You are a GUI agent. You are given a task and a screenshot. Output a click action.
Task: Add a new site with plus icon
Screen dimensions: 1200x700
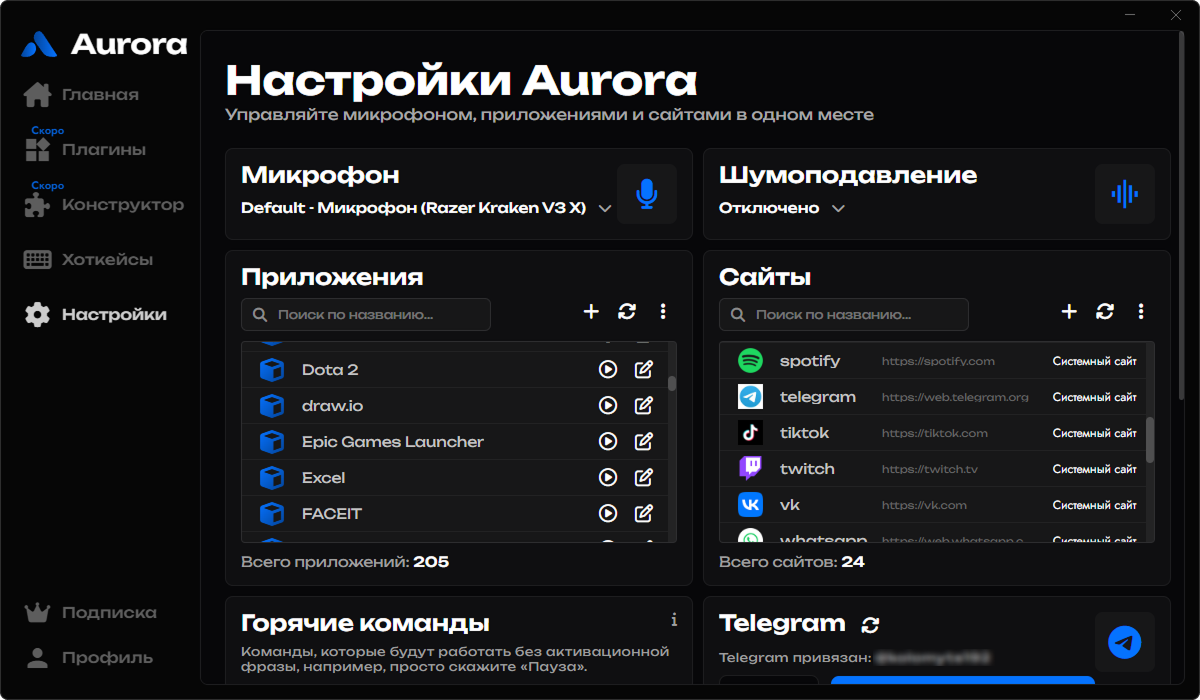tap(1069, 312)
